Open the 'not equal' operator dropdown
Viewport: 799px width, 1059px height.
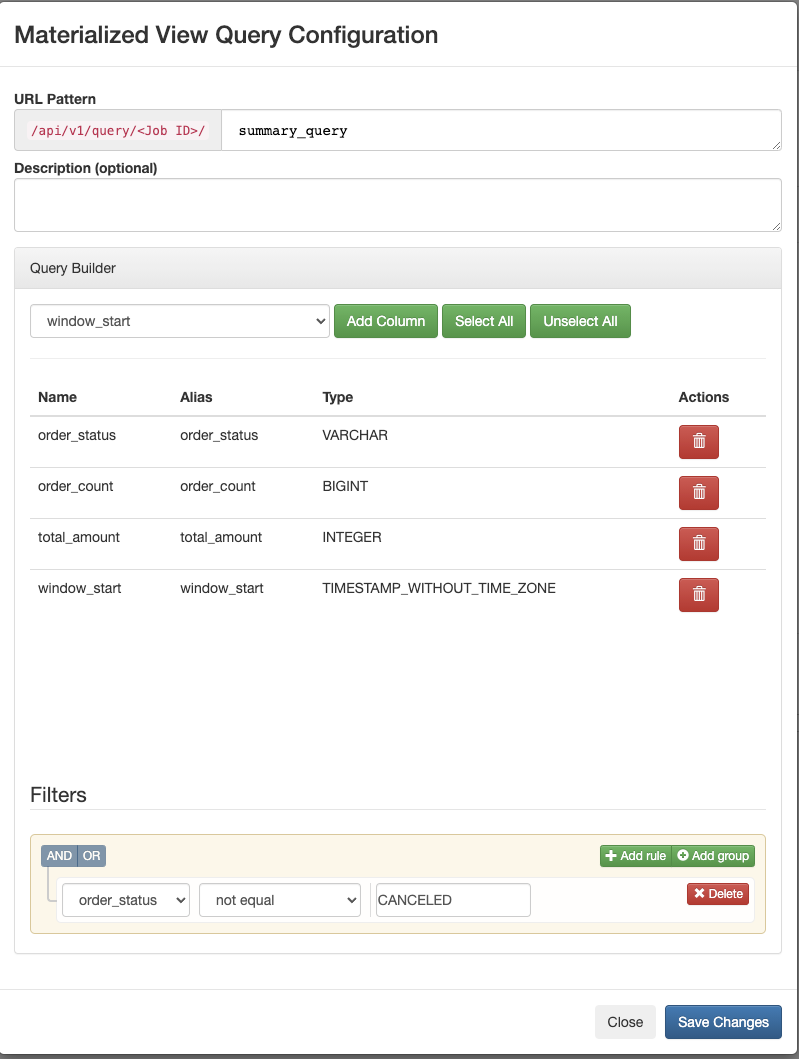(280, 900)
